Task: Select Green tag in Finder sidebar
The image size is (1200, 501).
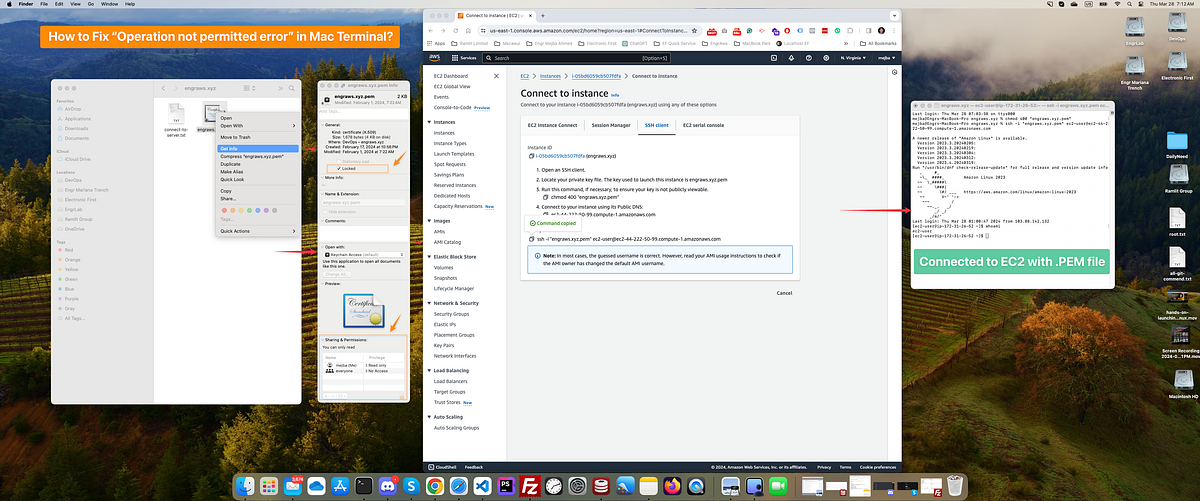Action: [x=69, y=278]
